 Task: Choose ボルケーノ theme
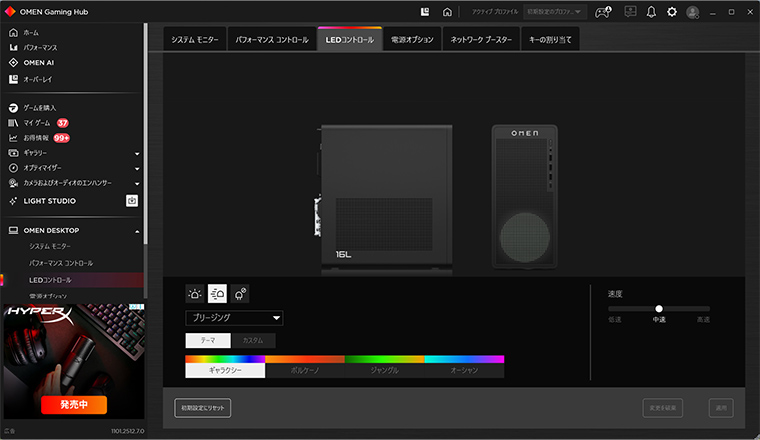(305, 370)
